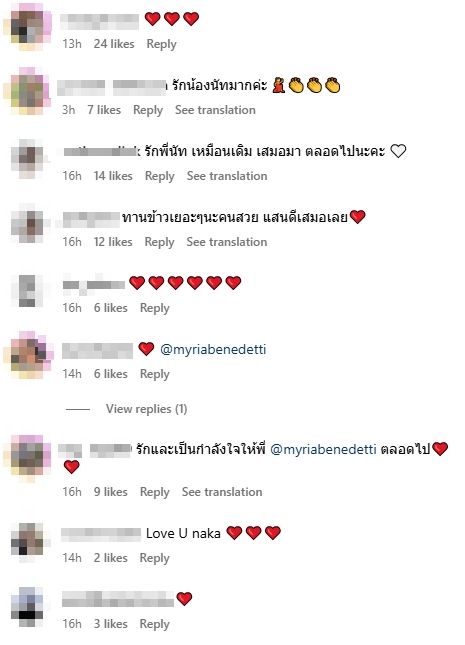Expand View replies (1) thread
The image size is (465, 645).
[146, 409]
